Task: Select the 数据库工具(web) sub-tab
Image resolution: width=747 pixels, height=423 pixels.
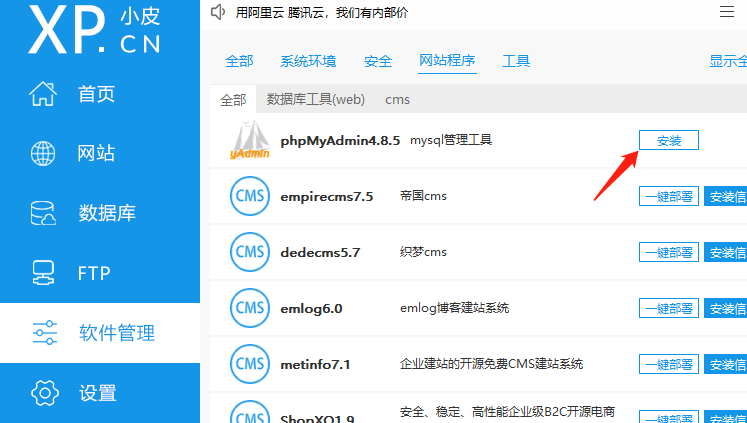Action: click(315, 100)
